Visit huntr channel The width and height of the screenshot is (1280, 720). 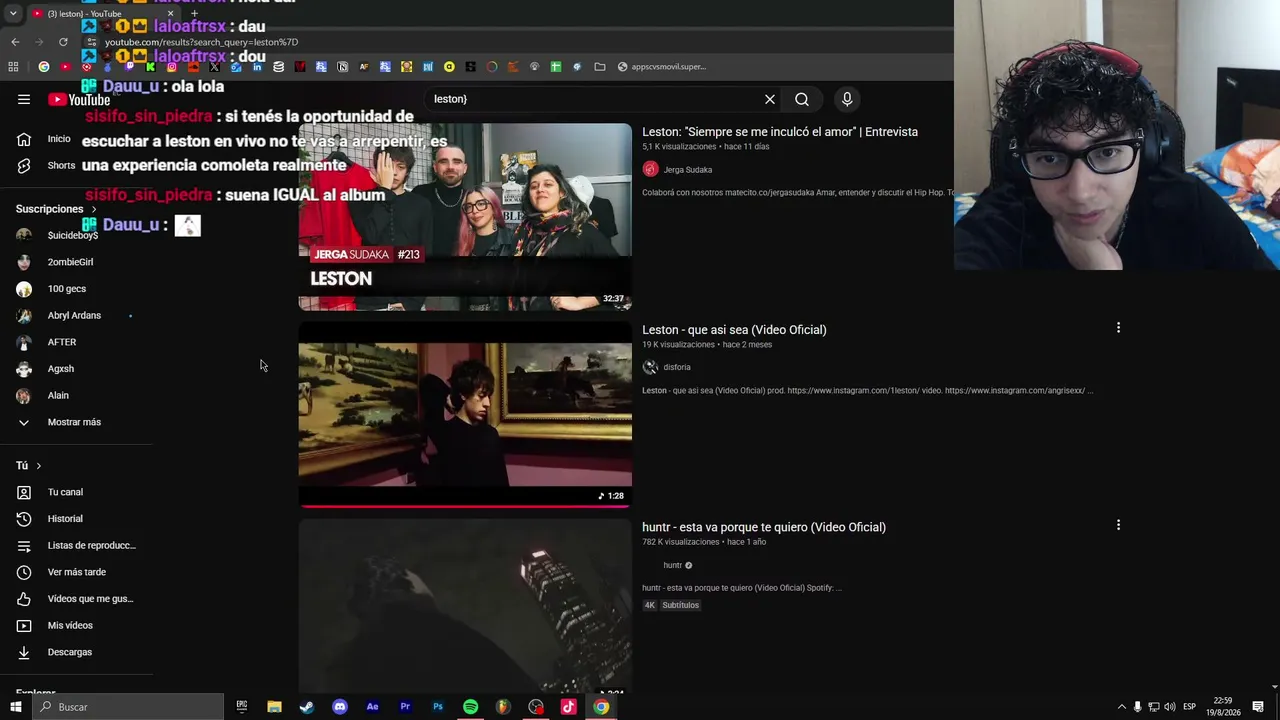673,565
